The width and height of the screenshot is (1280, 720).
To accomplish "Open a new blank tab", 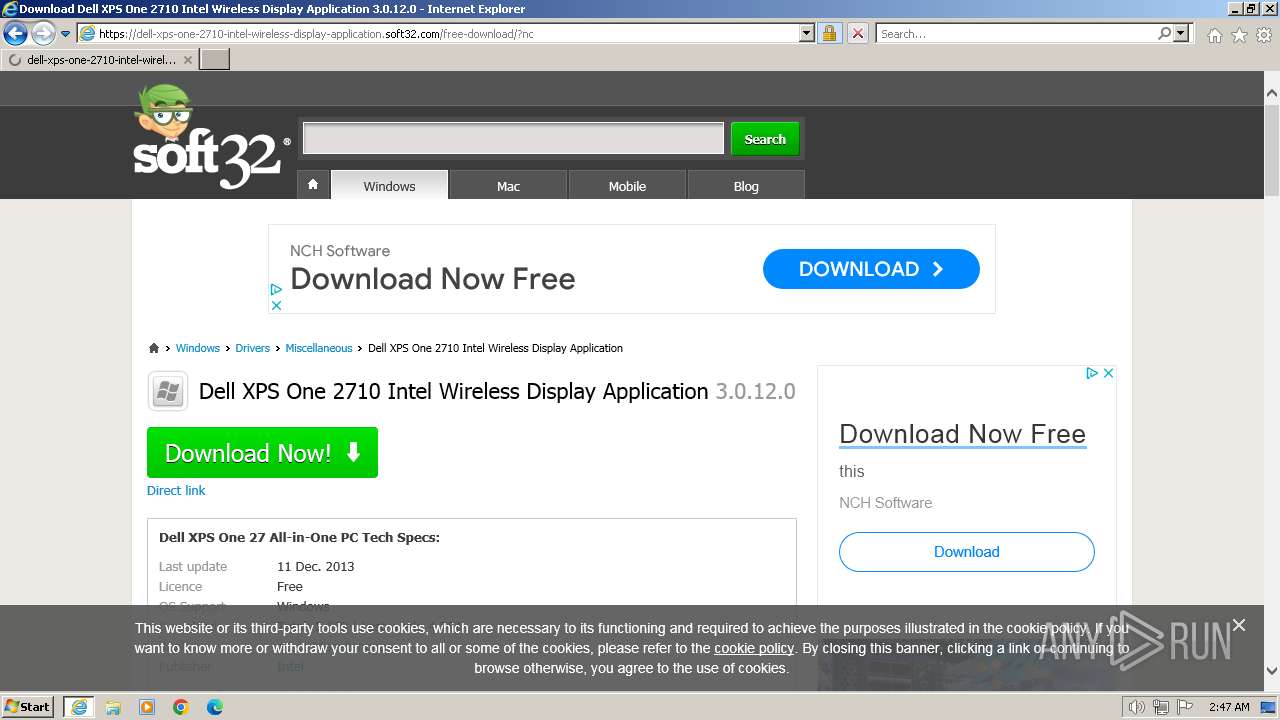I will (x=215, y=60).
